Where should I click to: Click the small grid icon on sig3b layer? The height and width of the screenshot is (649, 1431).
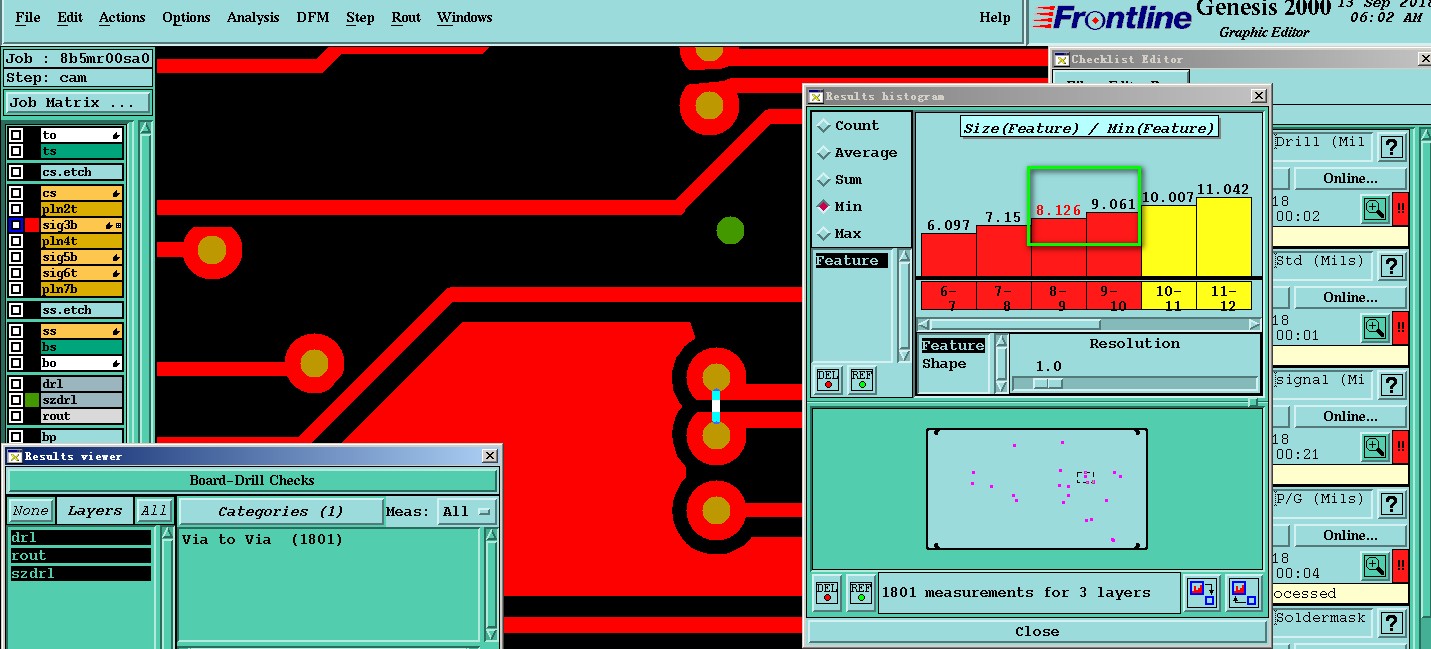pyautogui.click(x=118, y=226)
